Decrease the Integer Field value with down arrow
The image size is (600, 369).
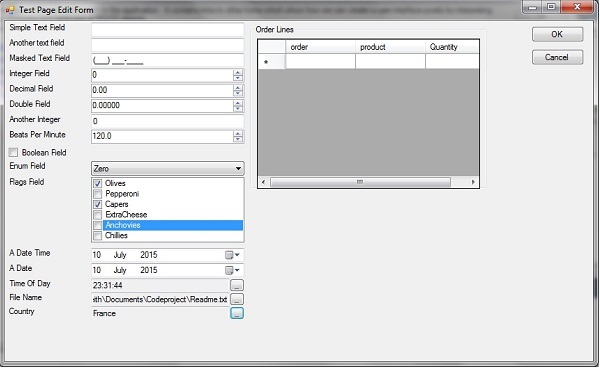238,78
